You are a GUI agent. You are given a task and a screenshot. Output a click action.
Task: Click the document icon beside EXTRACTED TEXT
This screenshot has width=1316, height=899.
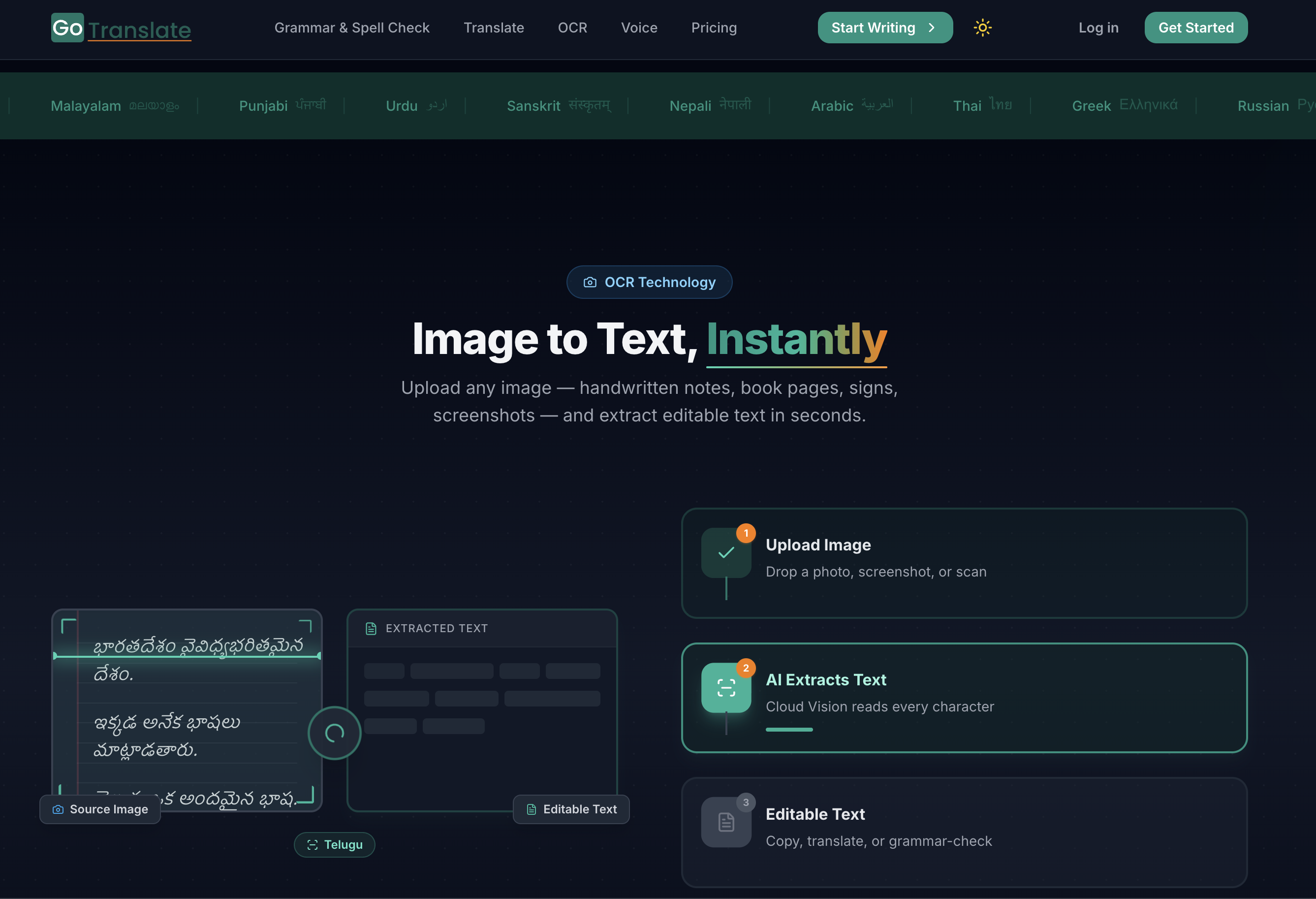click(x=371, y=628)
